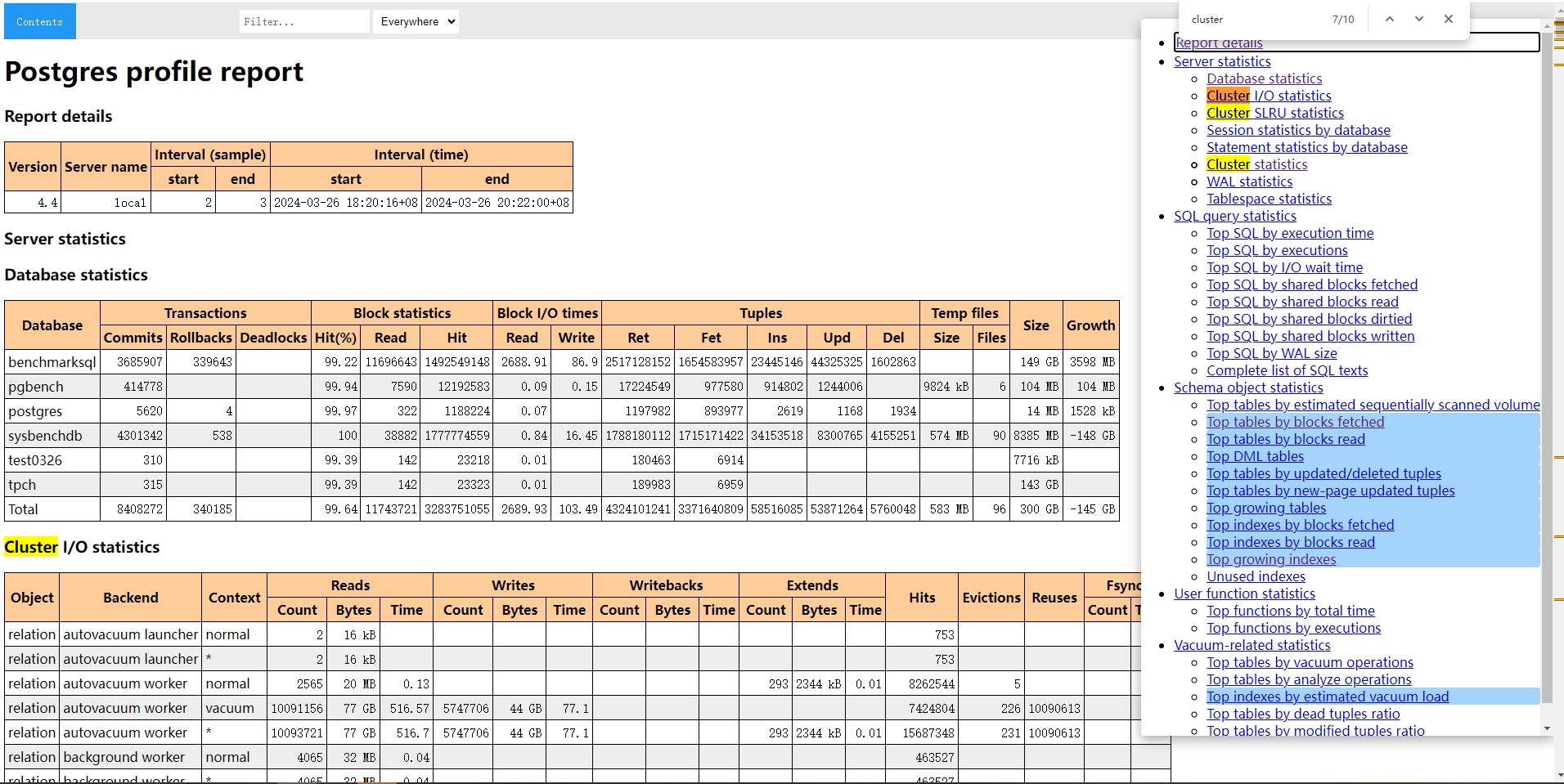Open Cluster SLRU statistics link
Screen dimensions: 1564x784
(1275, 113)
